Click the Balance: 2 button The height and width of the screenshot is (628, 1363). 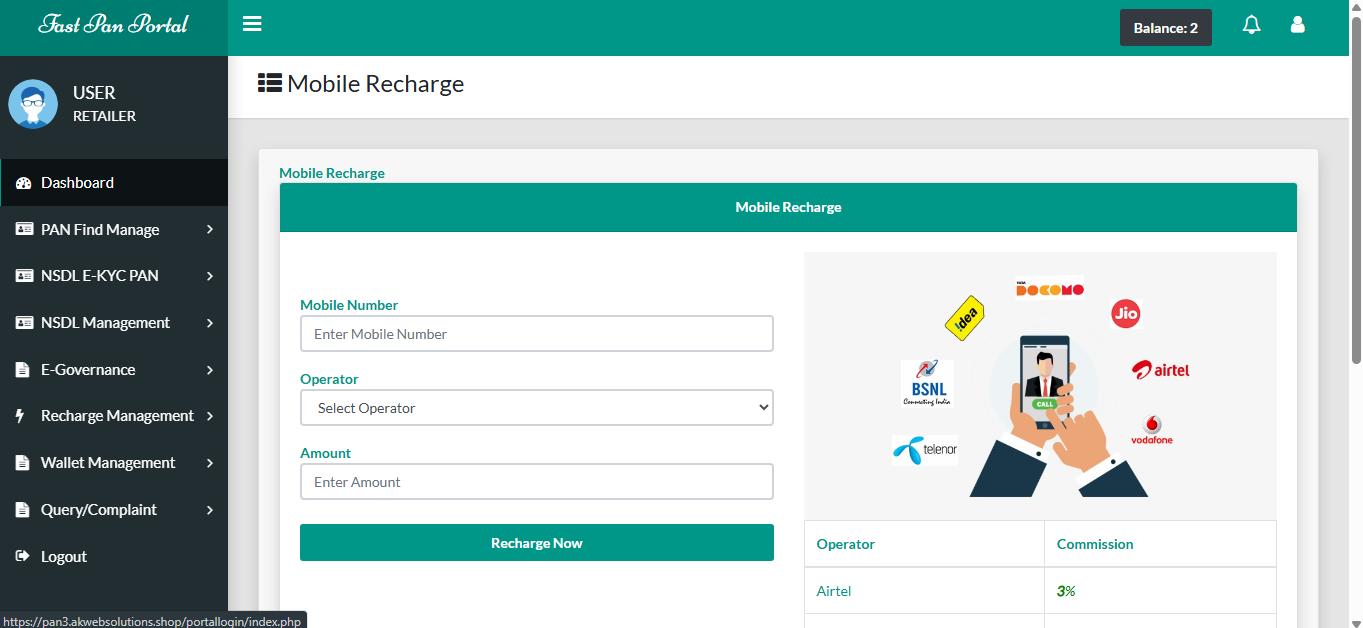1165,28
